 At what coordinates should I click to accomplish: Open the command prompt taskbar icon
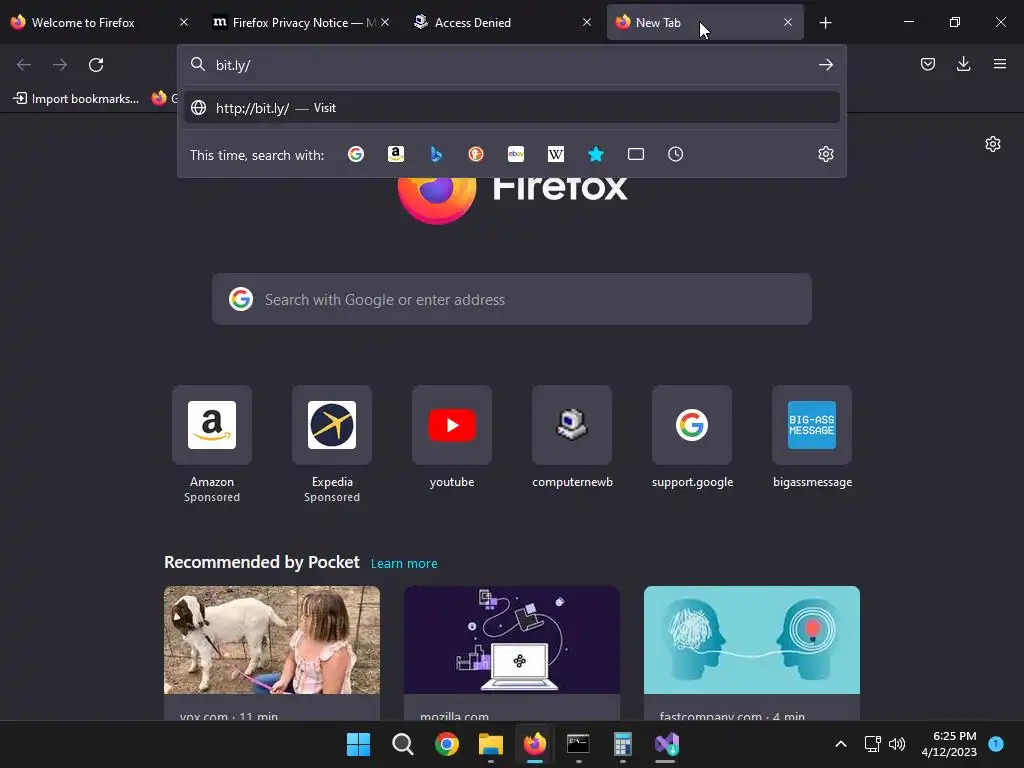pos(579,744)
